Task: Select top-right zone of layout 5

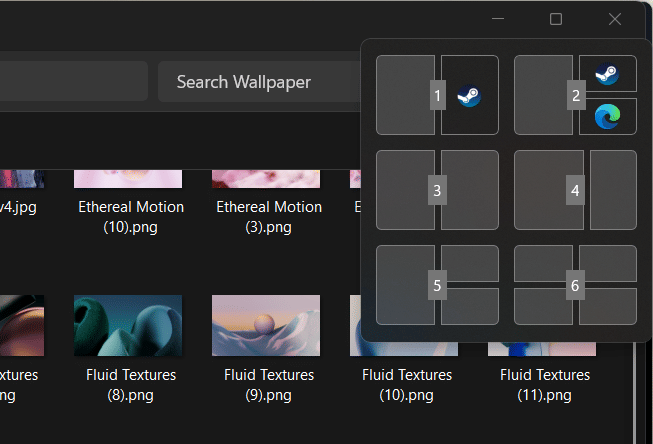Action: 470,263
